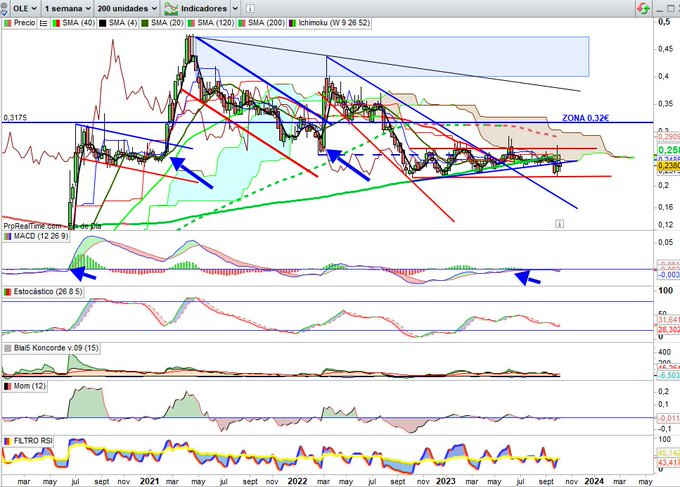Screen dimensions: 680x487
Task: Click the dark green SMA (20) icon
Action: pos(145,23)
